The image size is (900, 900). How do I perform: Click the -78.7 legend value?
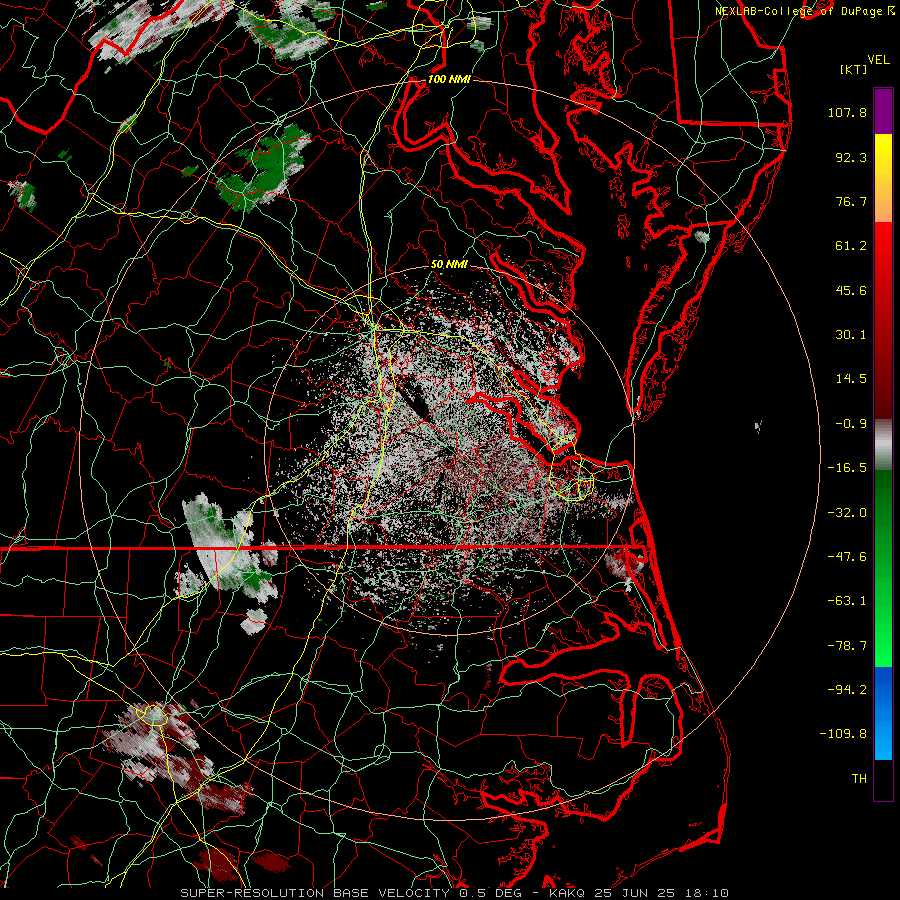pyautogui.click(x=847, y=646)
